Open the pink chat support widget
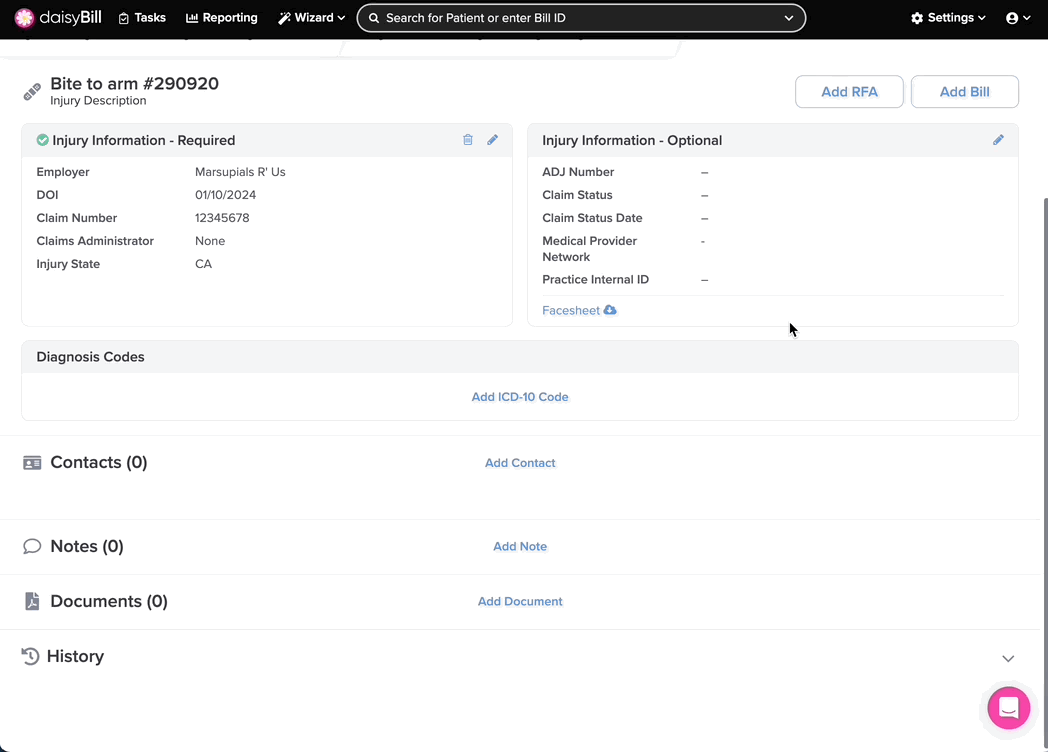 coord(1008,708)
